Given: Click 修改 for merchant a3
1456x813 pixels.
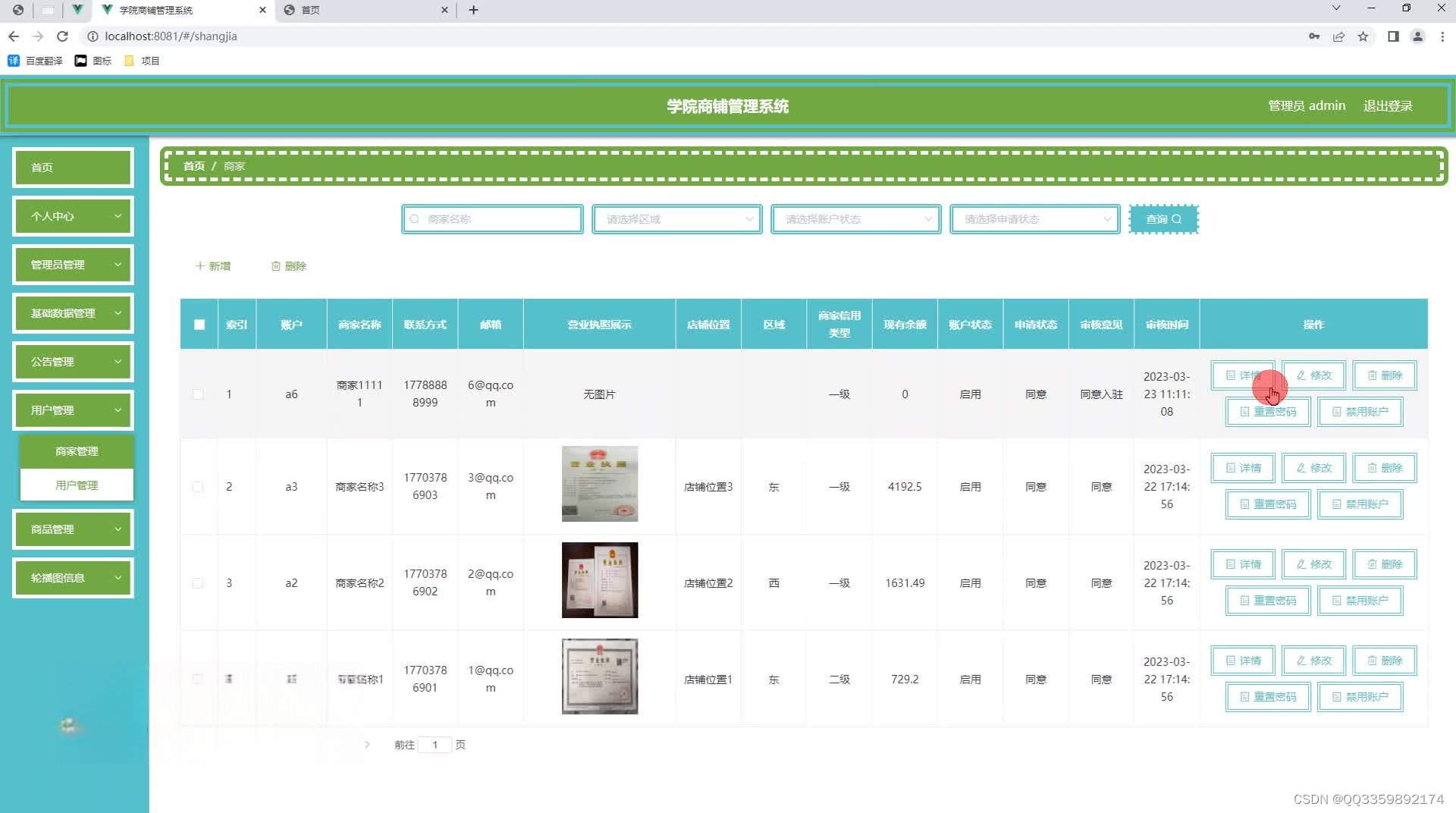Looking at the screenshot, I should 1314,468.
